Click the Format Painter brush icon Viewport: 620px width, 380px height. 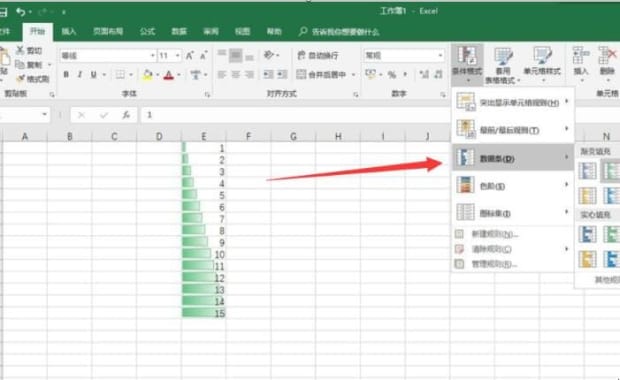pos(21,79)
